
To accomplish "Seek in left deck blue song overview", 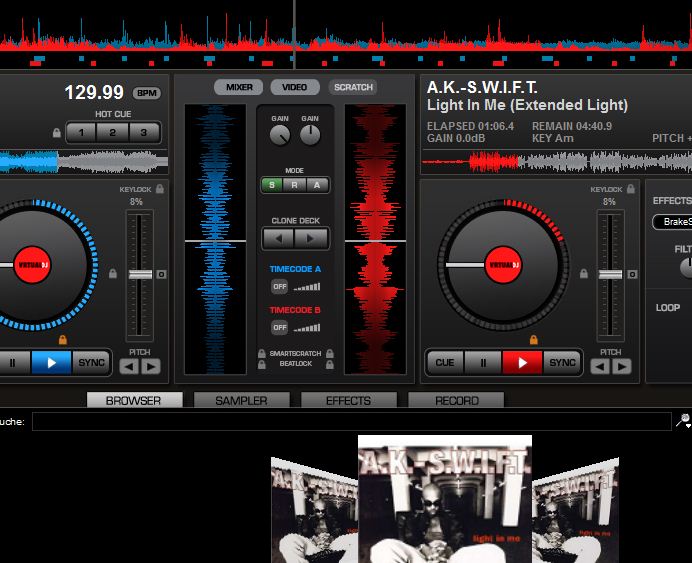I will click(x=84, y=161).
